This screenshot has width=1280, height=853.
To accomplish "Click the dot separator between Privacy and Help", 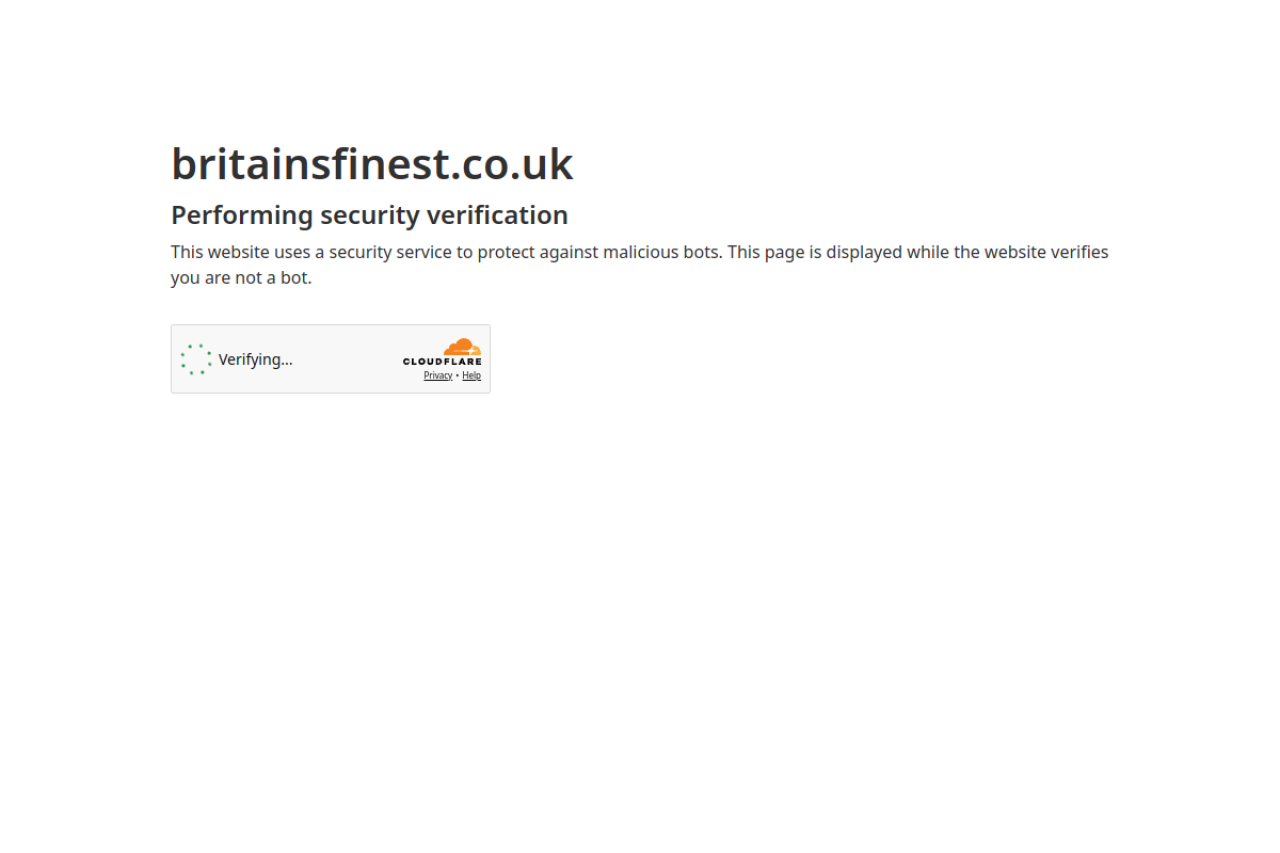I will click(457, 376).
